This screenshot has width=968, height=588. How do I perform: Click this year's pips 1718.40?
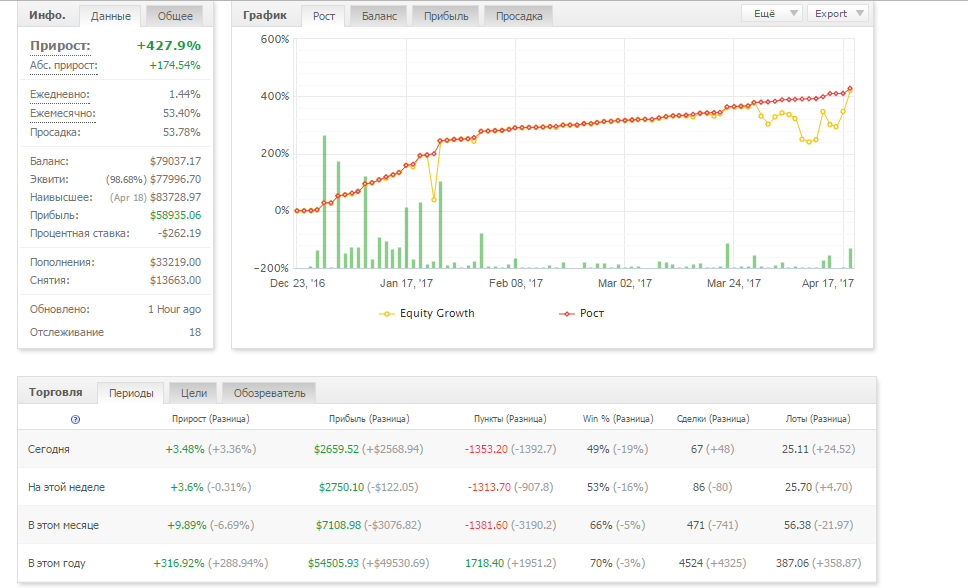(x=484, y=563)
